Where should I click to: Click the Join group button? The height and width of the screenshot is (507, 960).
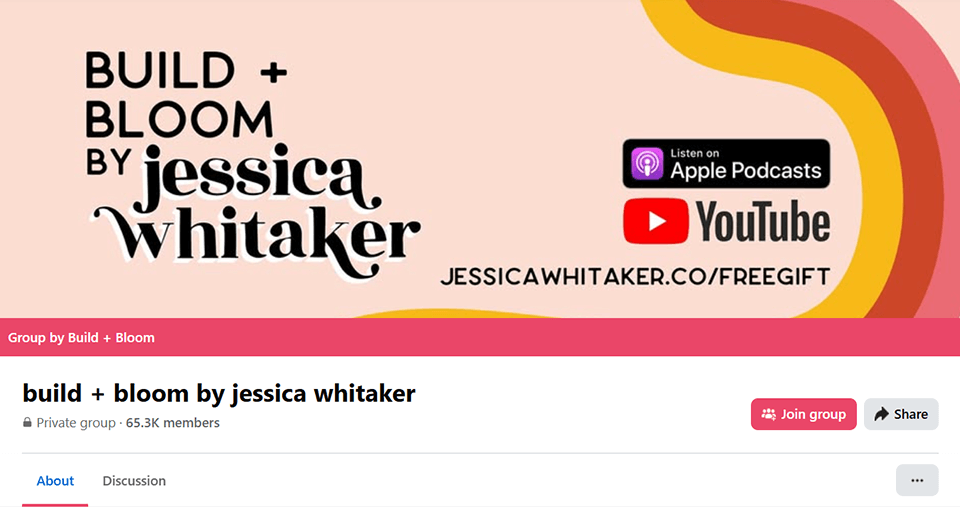click(803, 415)
